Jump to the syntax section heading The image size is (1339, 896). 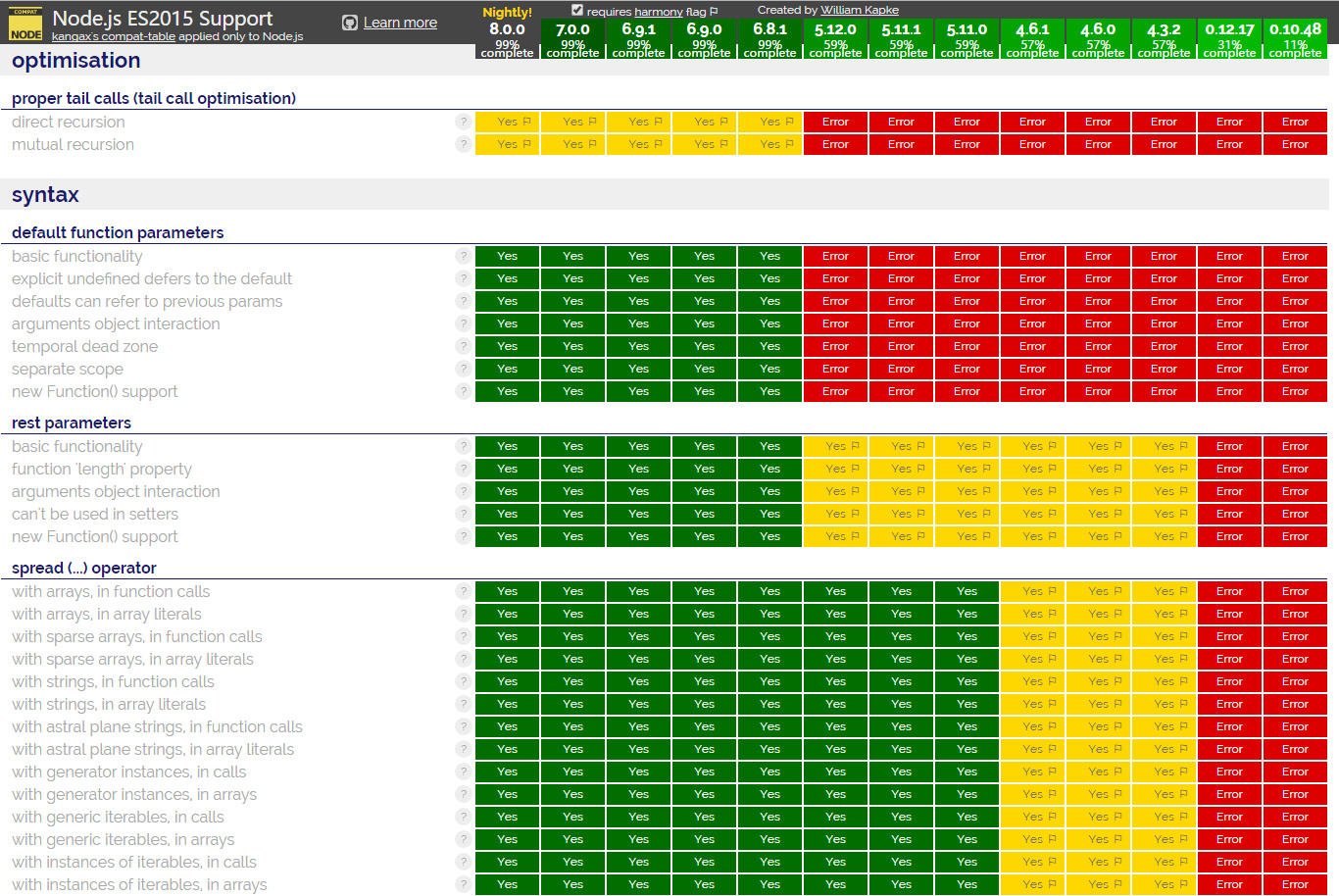45,195
